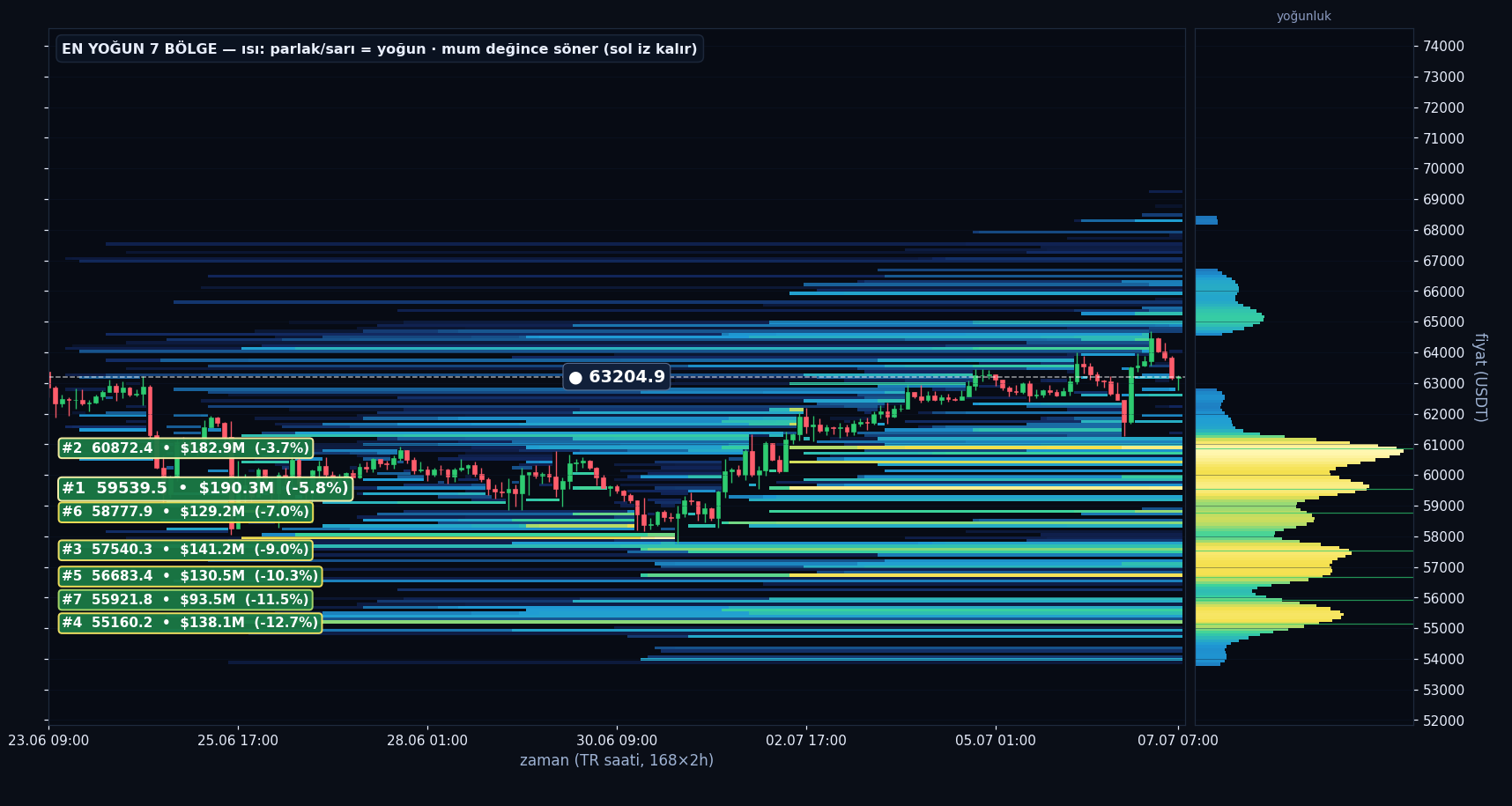This screenshot has width=1512, height=806.
Task: Click the 52000 price tick
Action: (x=1444, y=721)
